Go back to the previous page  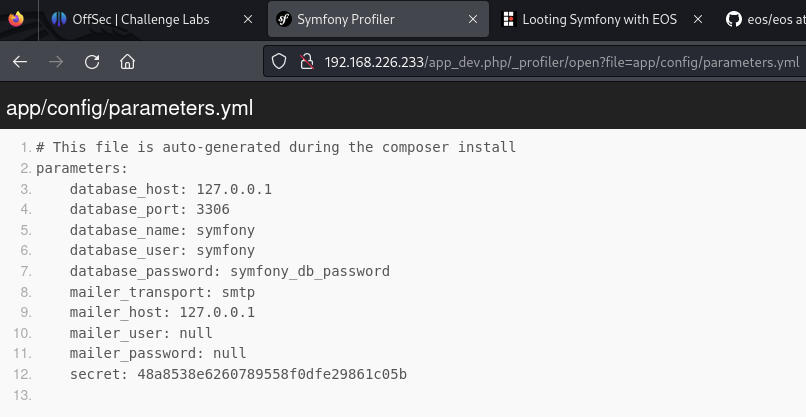pos(19,62)
